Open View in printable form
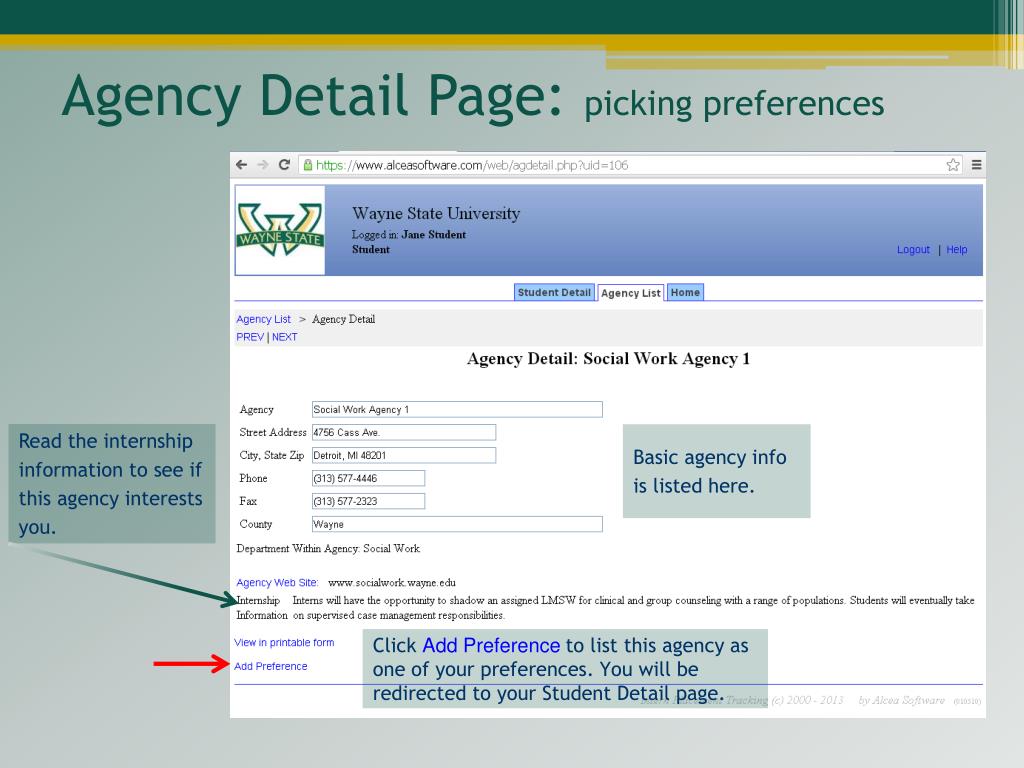Image resolution: width=1024 pixels, height=768 pixels. coord(284,643)
